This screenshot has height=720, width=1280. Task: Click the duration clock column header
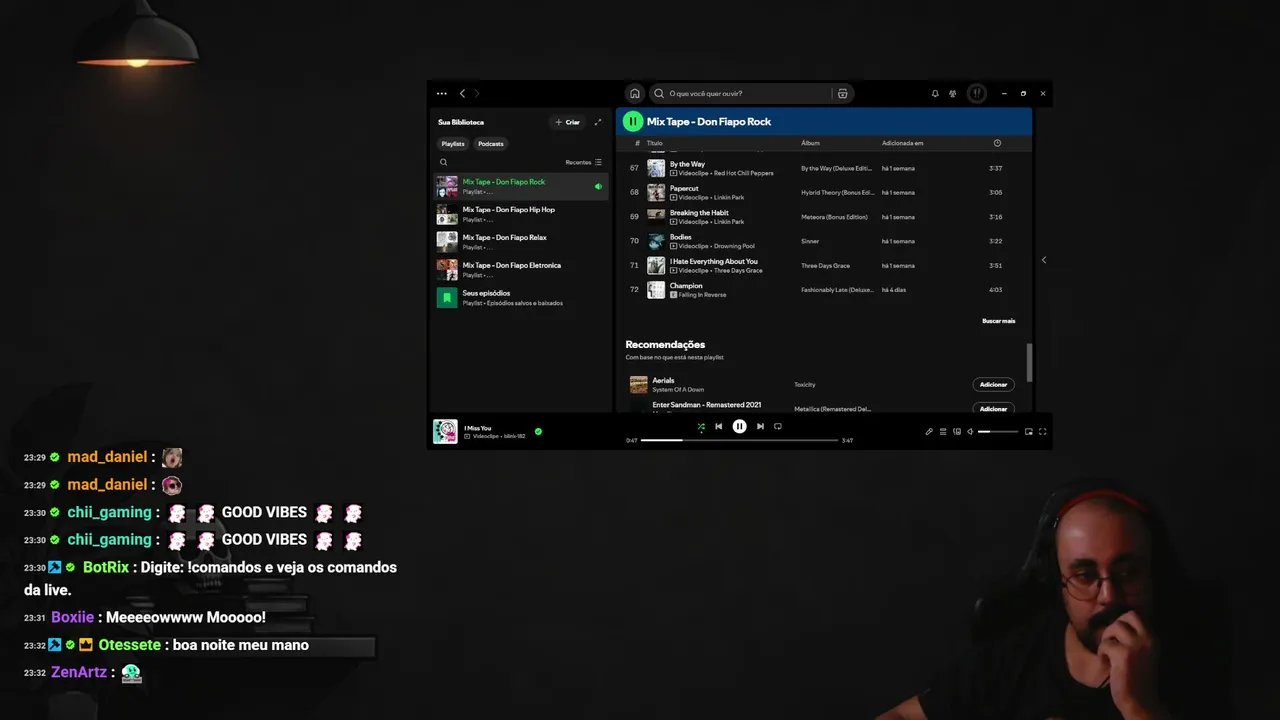click(997, 143)
